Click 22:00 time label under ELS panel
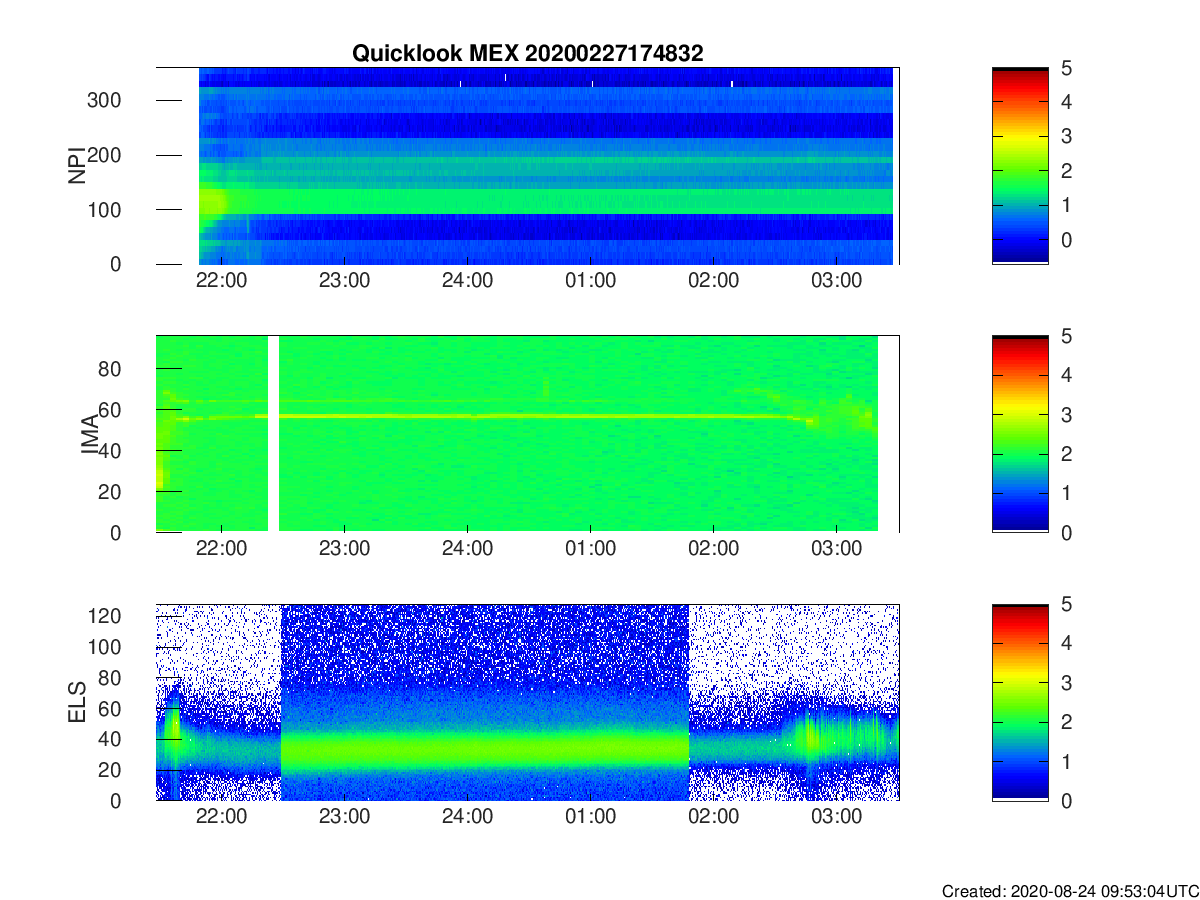 (221, 816)
